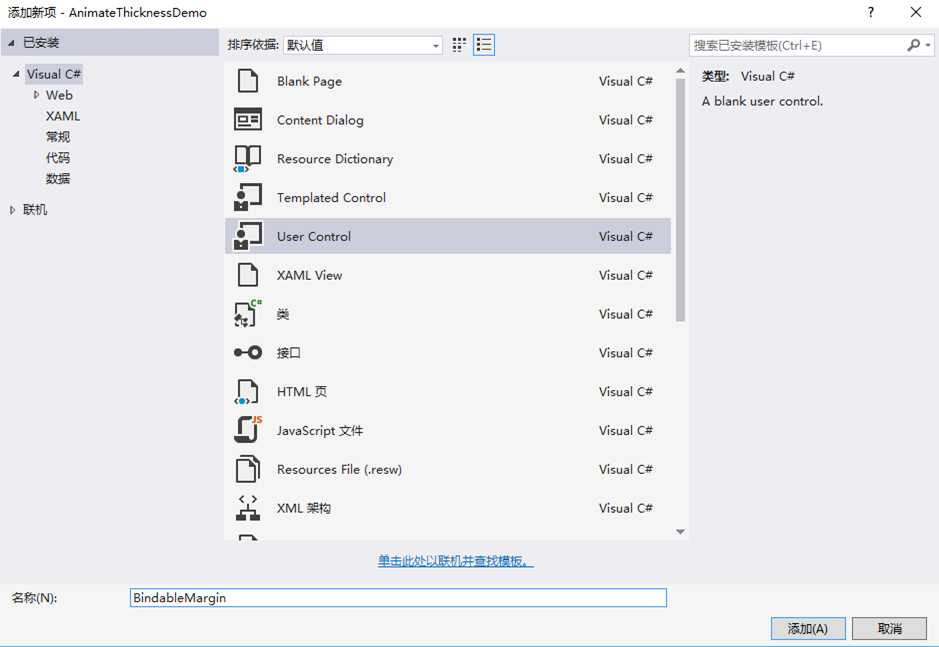Select the Content Dialog row text
The image size is (939, 647).
320,120
